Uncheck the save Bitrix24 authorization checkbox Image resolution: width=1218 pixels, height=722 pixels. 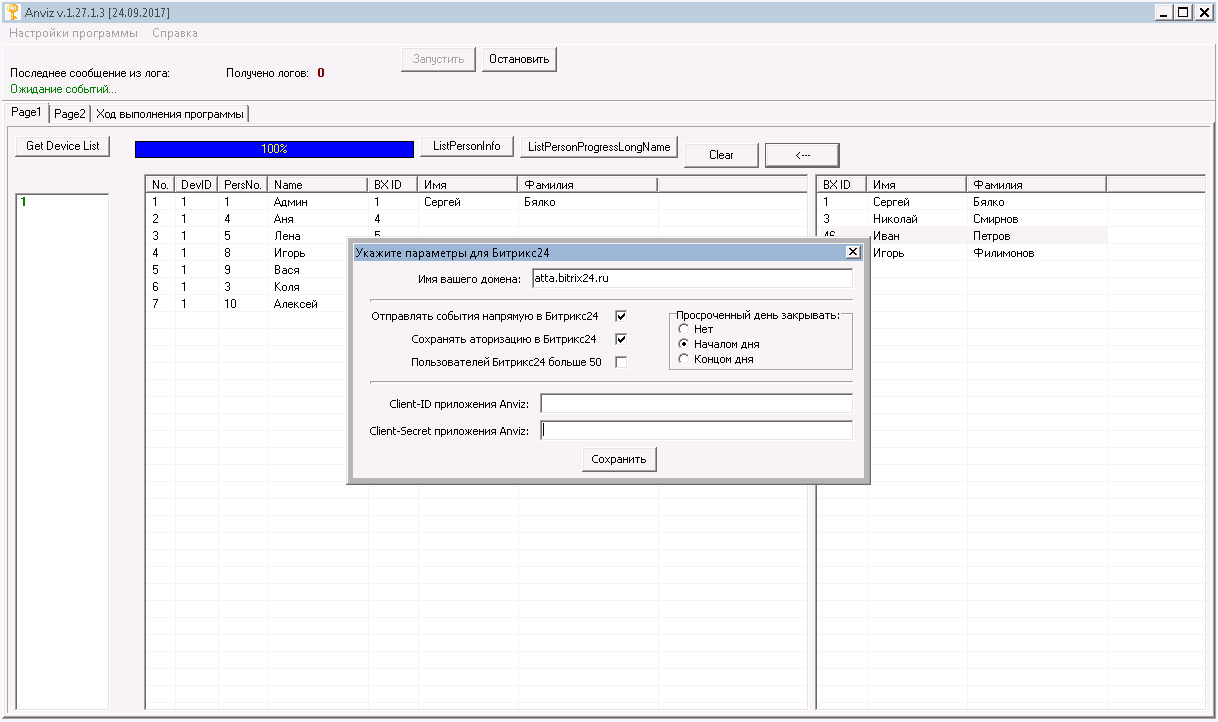(x=621, y=339)
